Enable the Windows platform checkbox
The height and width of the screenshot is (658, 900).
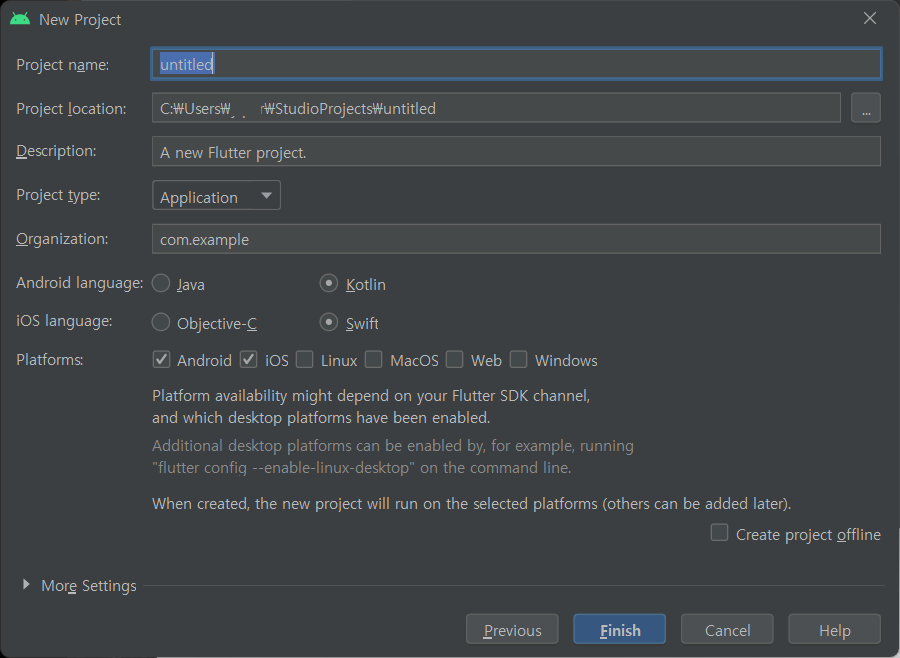518,360
